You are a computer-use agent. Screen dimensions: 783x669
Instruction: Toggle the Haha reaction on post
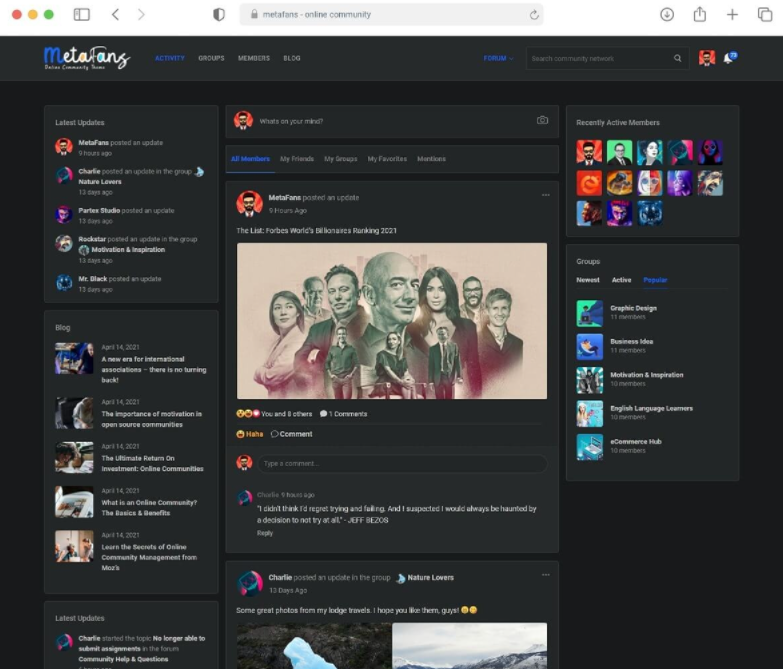pos(250,434)
